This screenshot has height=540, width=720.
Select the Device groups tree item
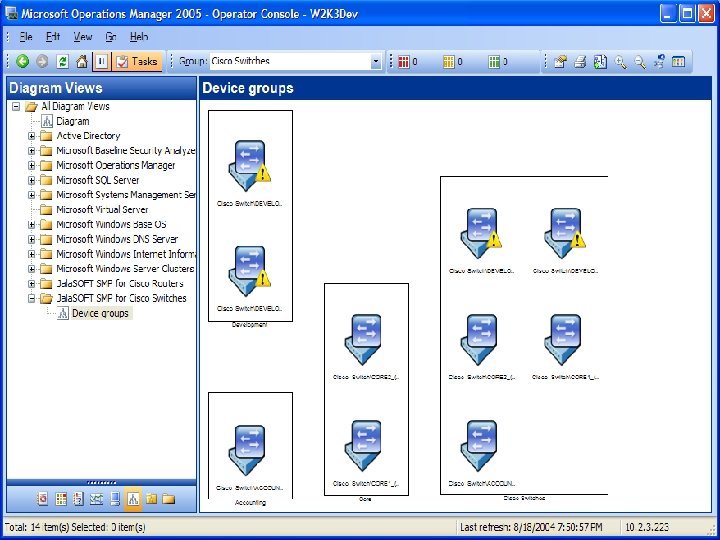[100, 314]
